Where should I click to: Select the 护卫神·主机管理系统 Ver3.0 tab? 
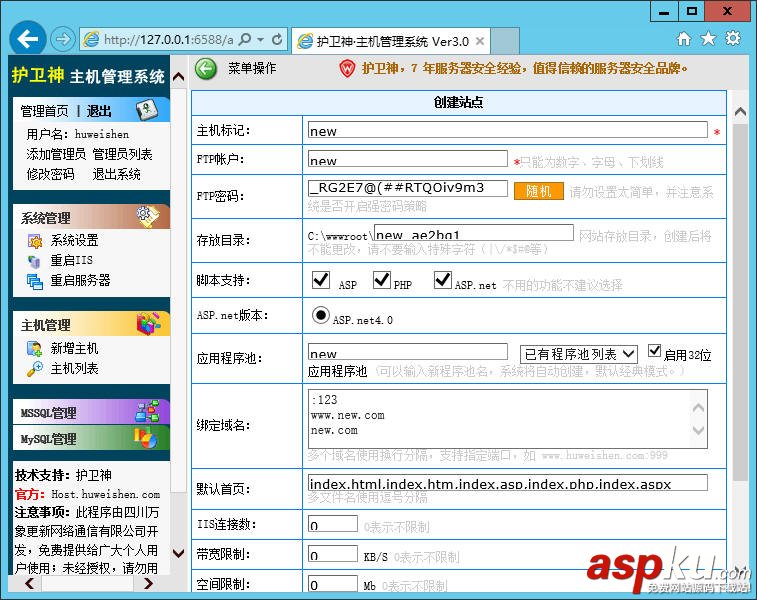391,41
